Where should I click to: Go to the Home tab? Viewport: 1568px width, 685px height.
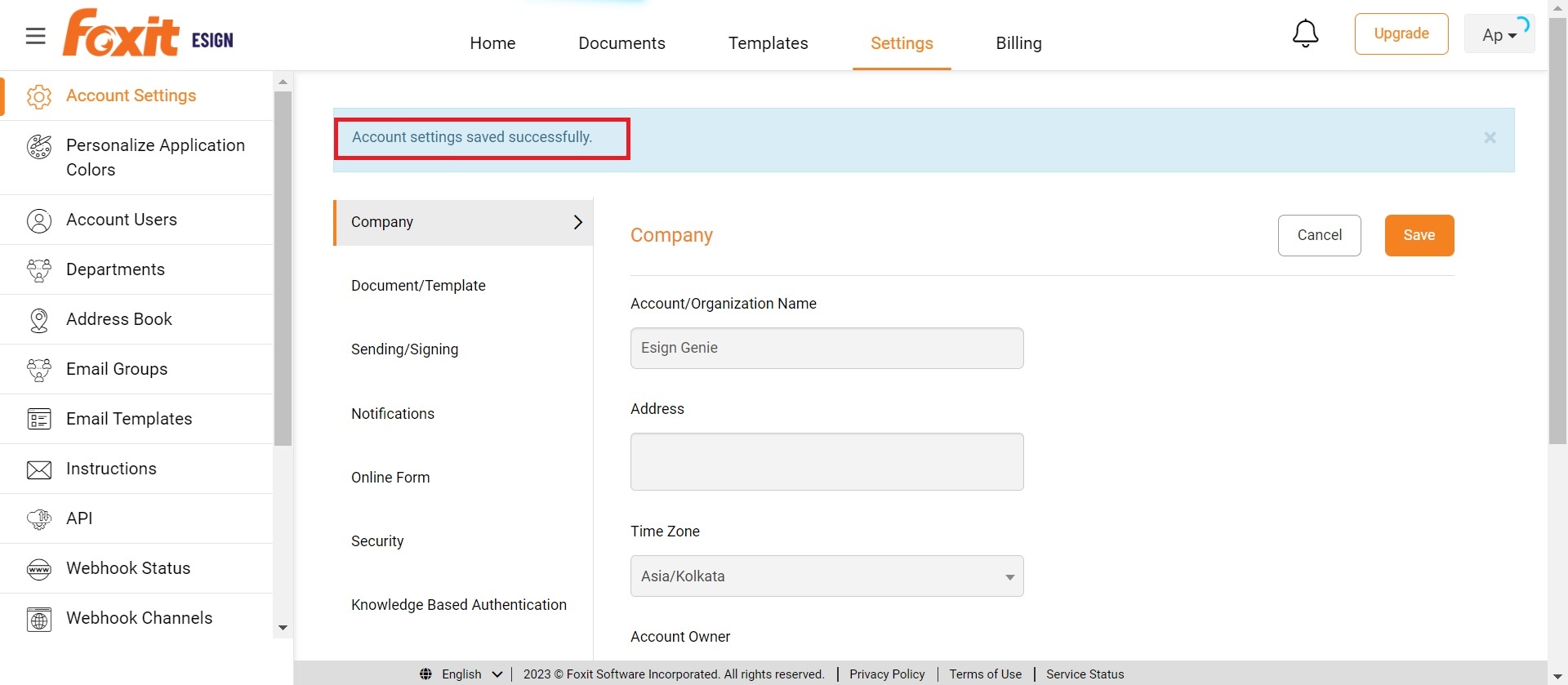pos(492,43)
